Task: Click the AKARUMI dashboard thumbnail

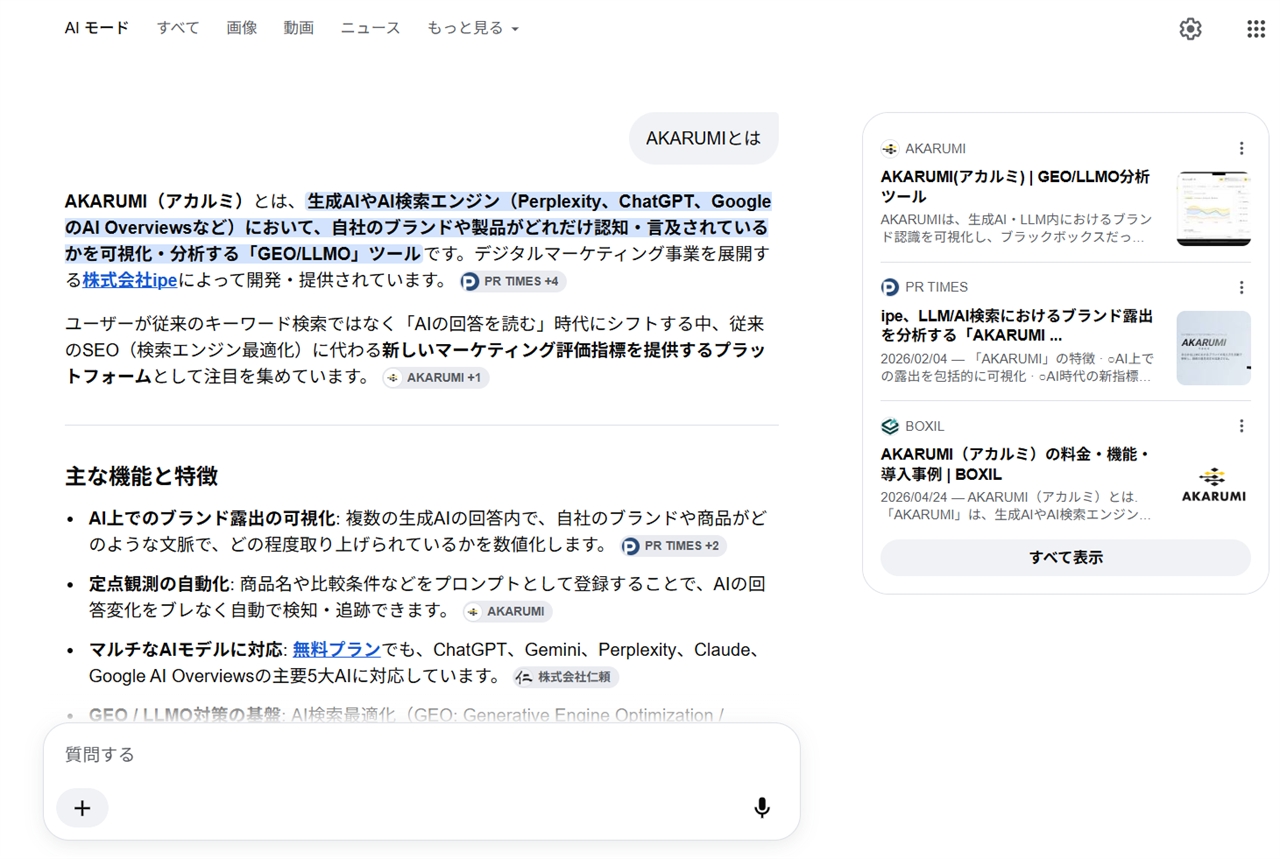Action: coord(1213,209)
